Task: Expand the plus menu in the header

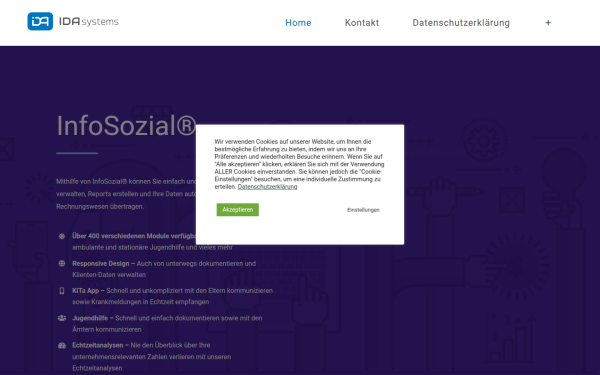Action: [548, 23]
